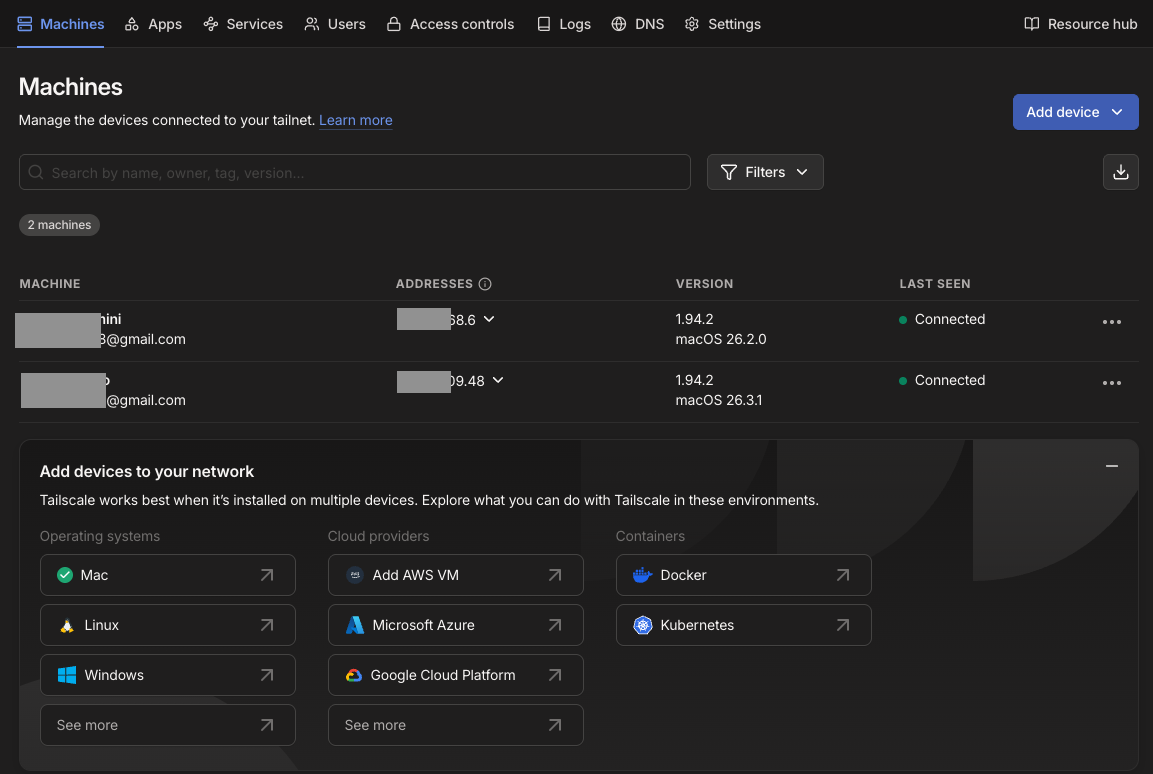1153x774 pixels.
Task: Click the VERSION column header
Action: (704, 284)
